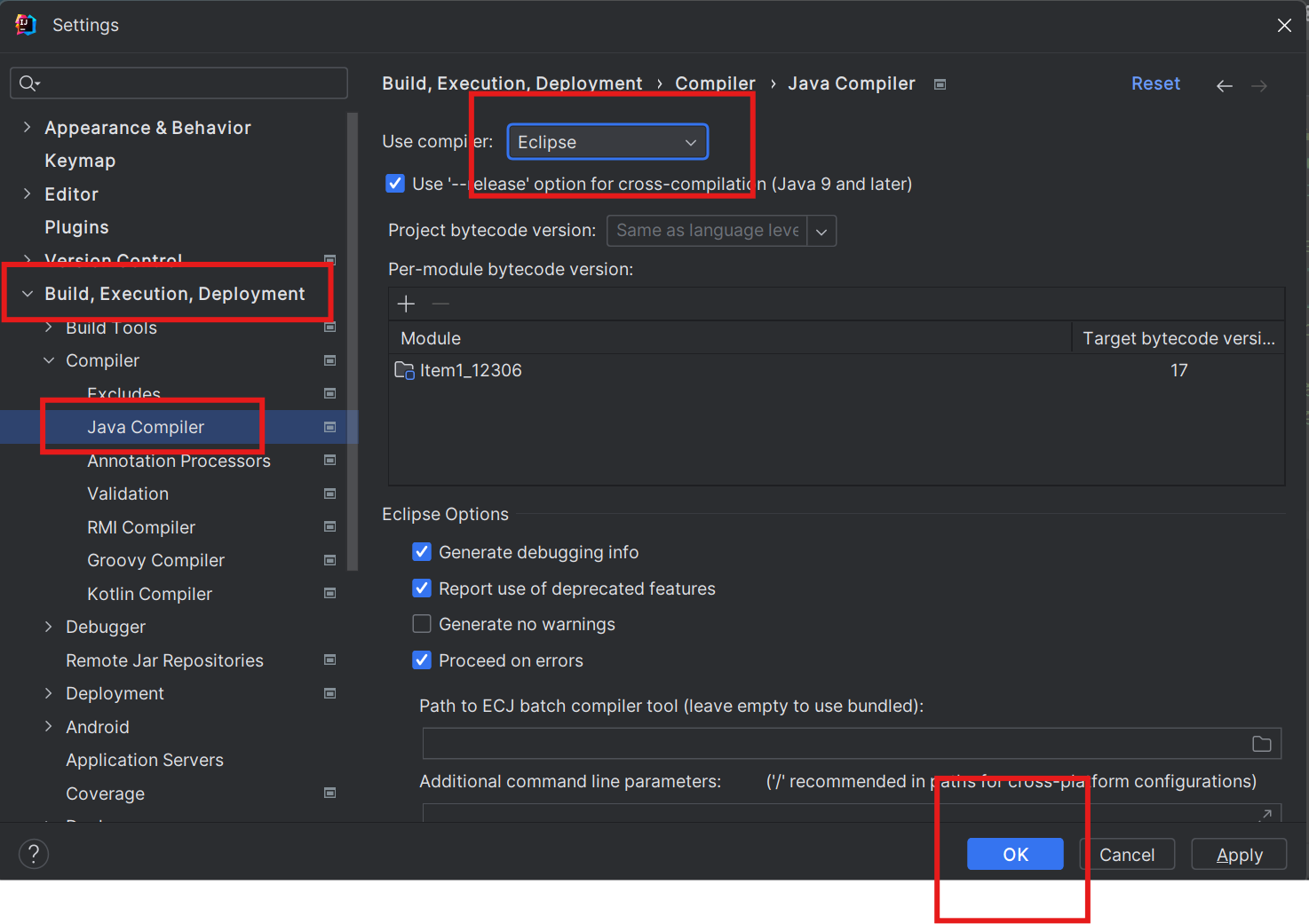Viewport: 1309px width, 924px height.
Task: Click the Module column header
Action: click(730, 338)
